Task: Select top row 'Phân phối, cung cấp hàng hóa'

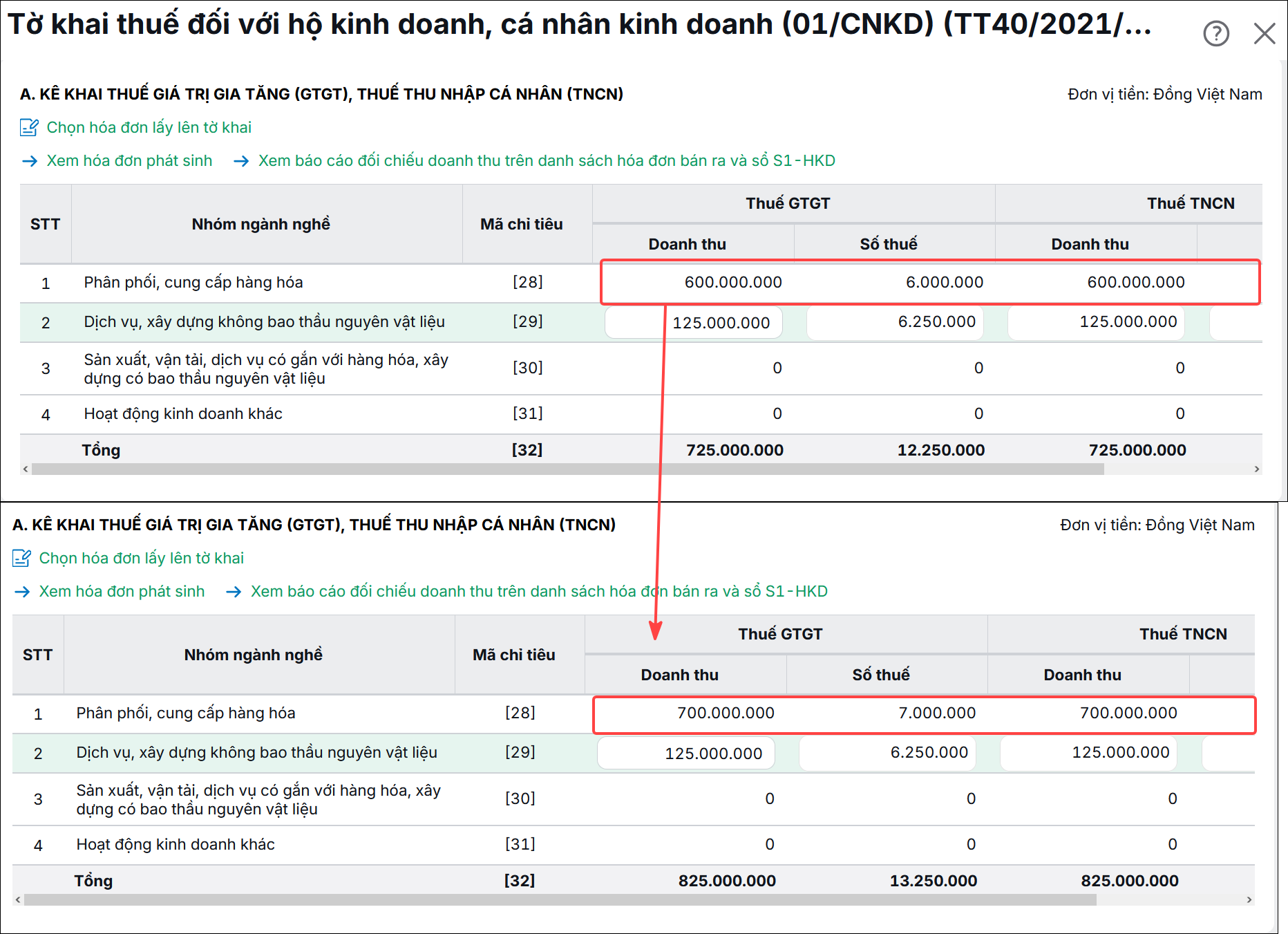Action: coord(641,283)
